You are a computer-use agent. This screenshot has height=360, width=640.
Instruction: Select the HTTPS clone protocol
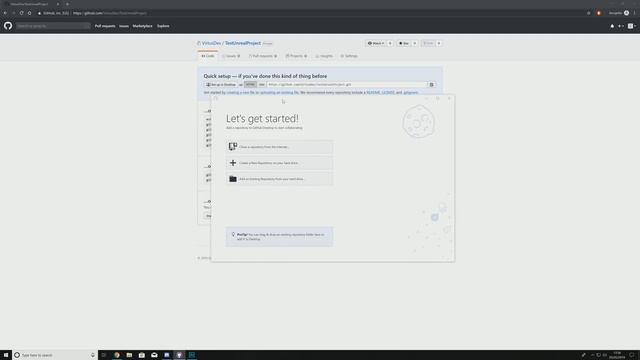(250, 84)
